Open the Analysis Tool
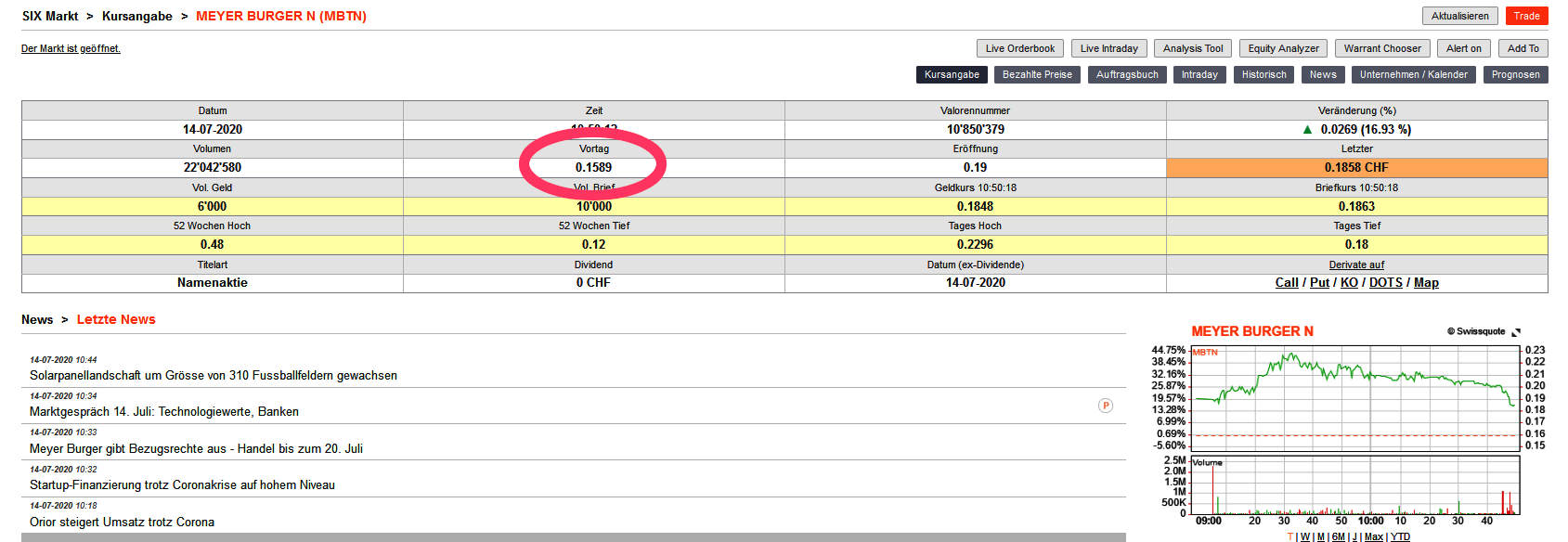Screen dimensions: 1568x542 coord(1193,48)
